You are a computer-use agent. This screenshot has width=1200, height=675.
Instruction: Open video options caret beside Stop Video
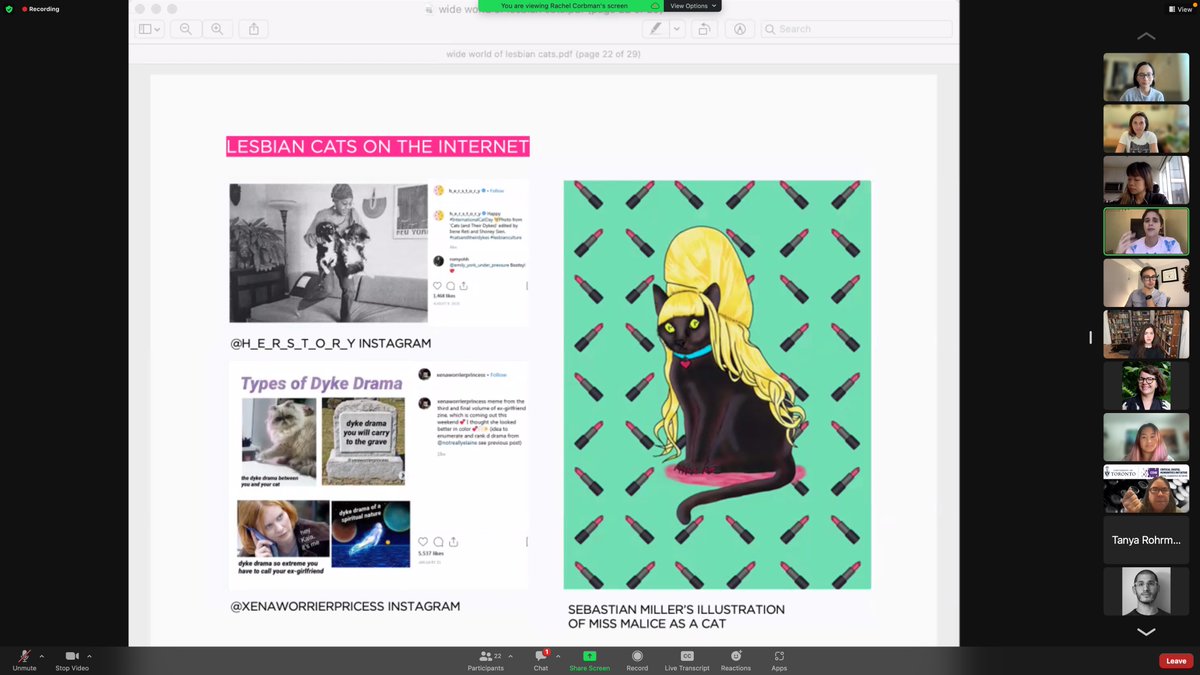[x=89, y=656]
